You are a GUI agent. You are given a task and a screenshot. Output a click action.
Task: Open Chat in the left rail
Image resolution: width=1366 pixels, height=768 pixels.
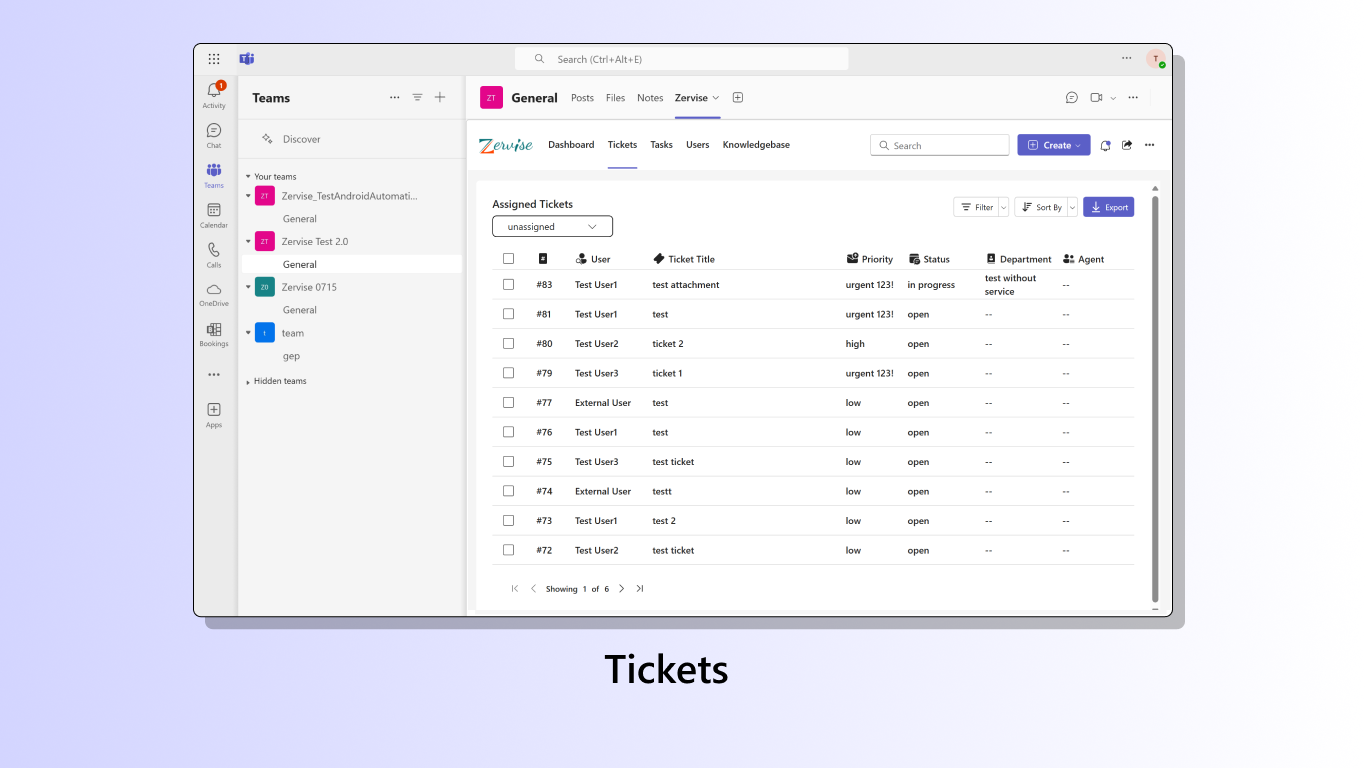coord(214,135)
